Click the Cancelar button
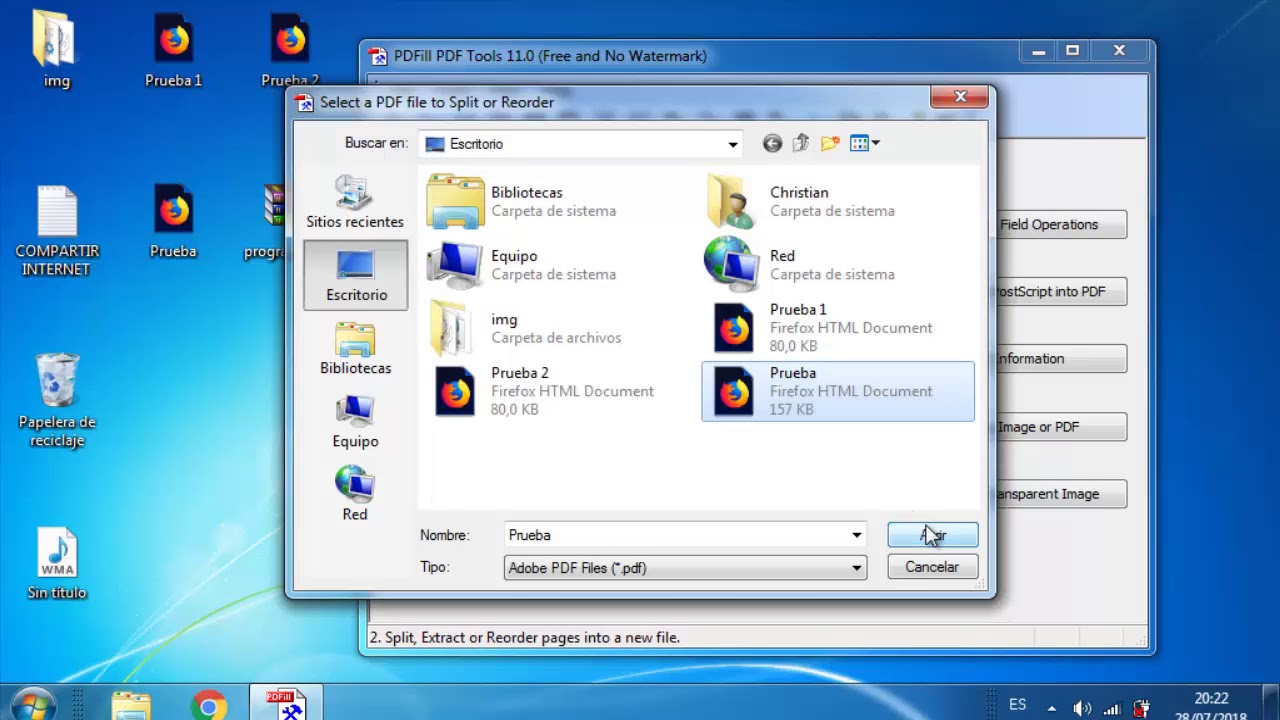 [x=932, y=567]
